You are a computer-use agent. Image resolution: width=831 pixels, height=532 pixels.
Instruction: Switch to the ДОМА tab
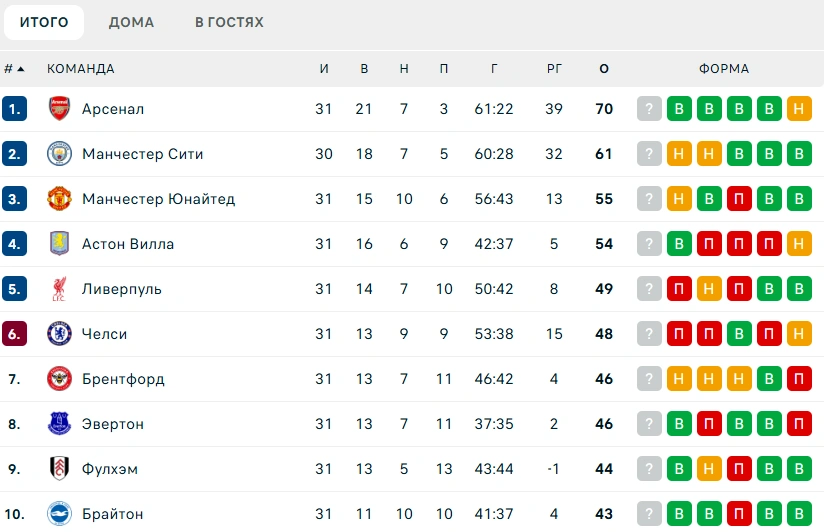[x=131, y=22]
